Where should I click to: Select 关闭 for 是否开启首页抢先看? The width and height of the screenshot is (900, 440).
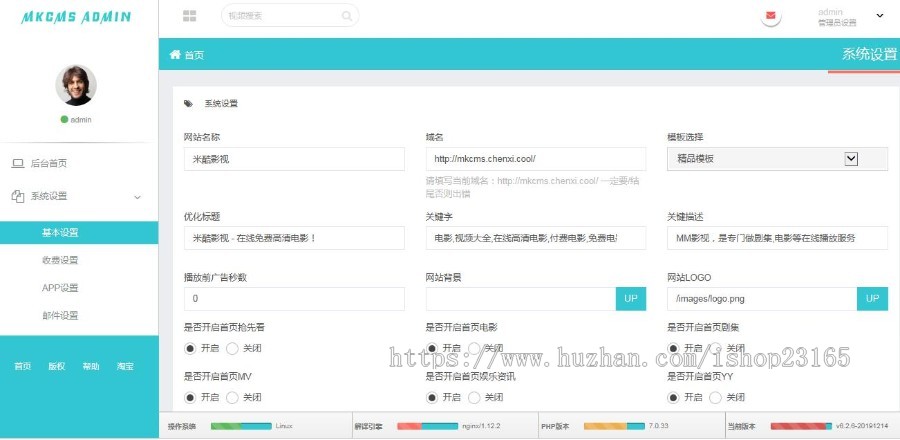click(233, 348)
